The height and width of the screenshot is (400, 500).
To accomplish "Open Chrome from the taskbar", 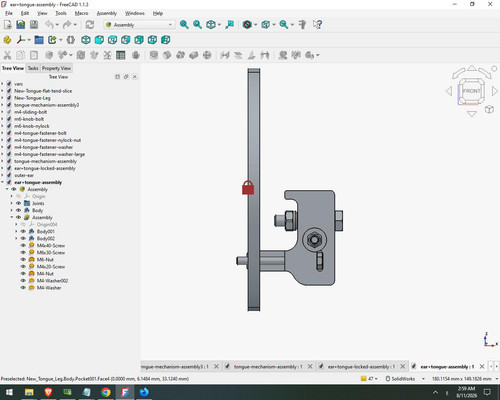I will tap(106, 392).
